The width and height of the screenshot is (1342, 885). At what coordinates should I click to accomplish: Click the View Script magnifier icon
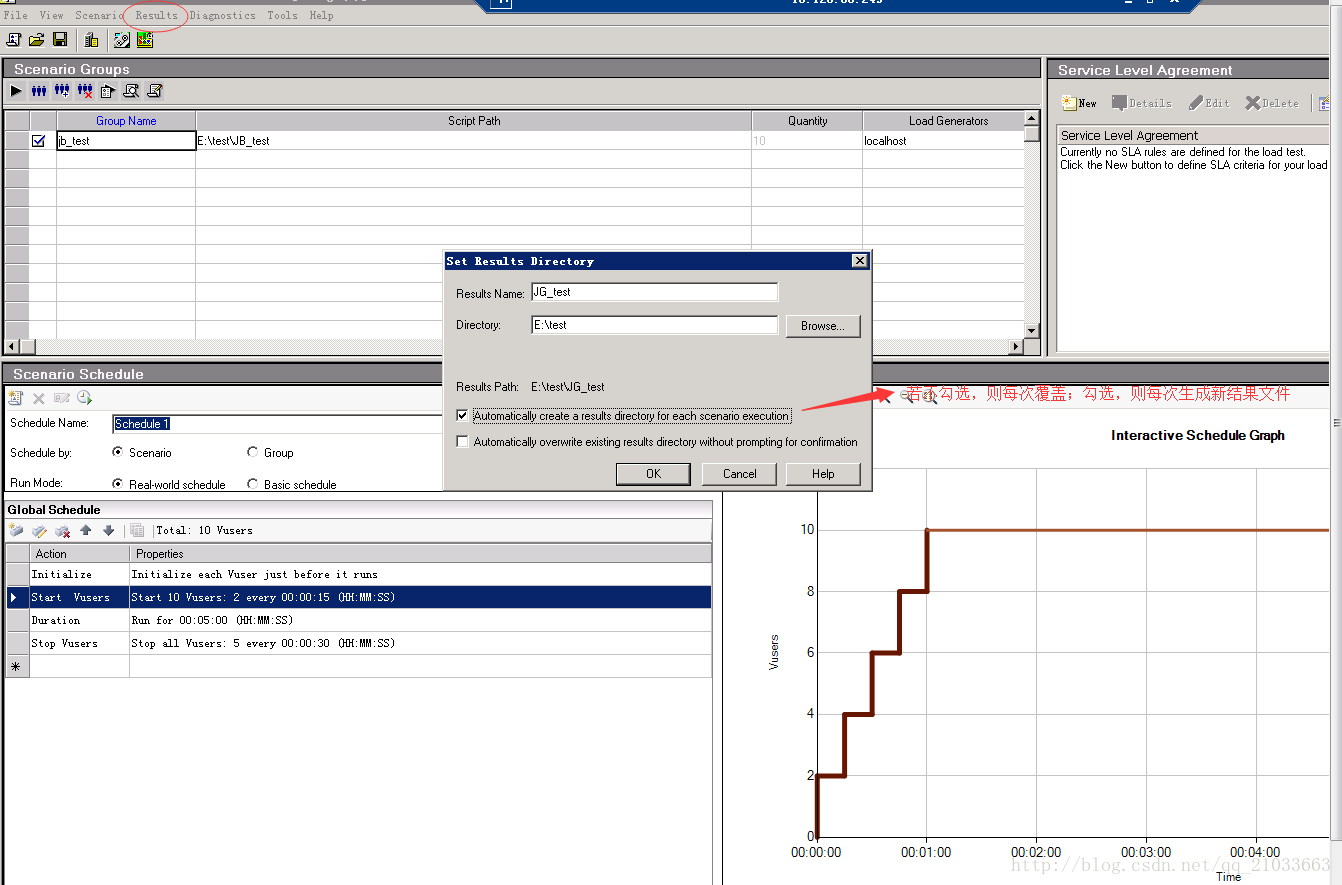click(131, 91)
